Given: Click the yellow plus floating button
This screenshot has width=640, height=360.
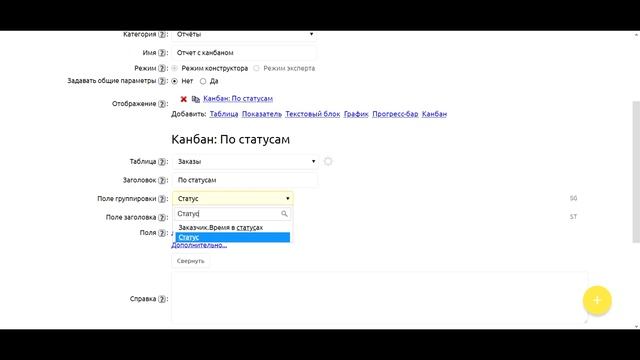Looking at the screenshot, I should pyautogui.click(x=597, y=300).
